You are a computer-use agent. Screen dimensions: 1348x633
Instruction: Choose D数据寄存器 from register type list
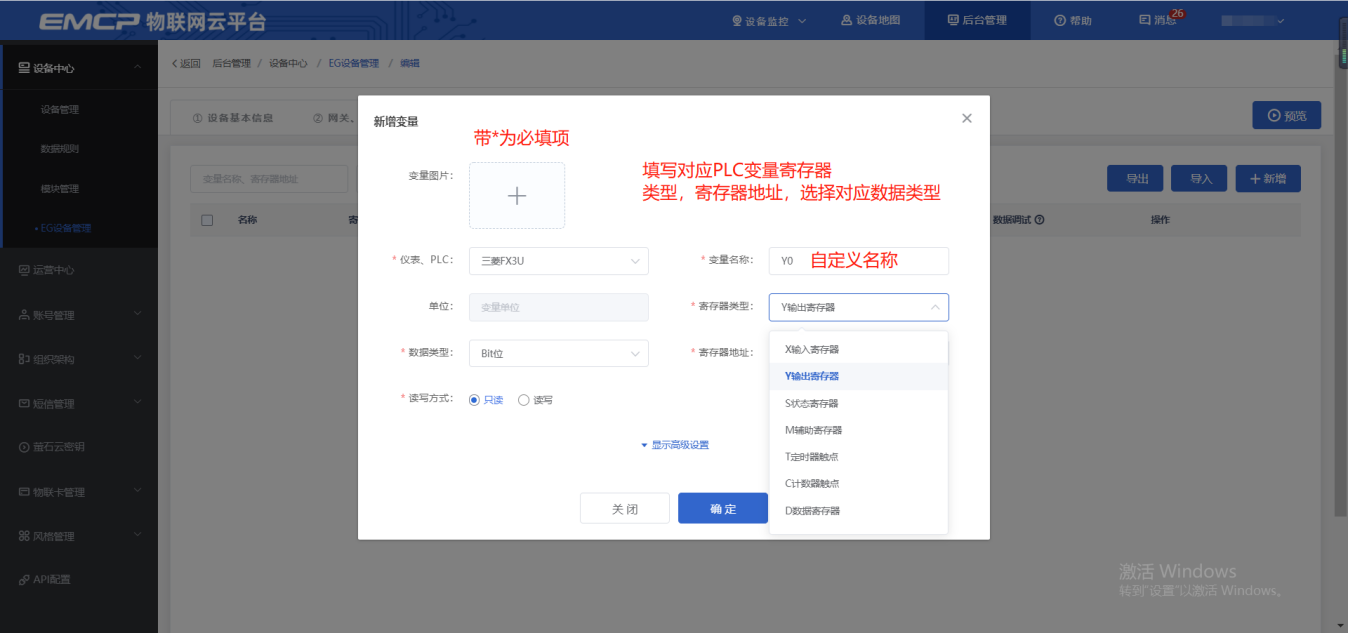click(x=812, y=511)
